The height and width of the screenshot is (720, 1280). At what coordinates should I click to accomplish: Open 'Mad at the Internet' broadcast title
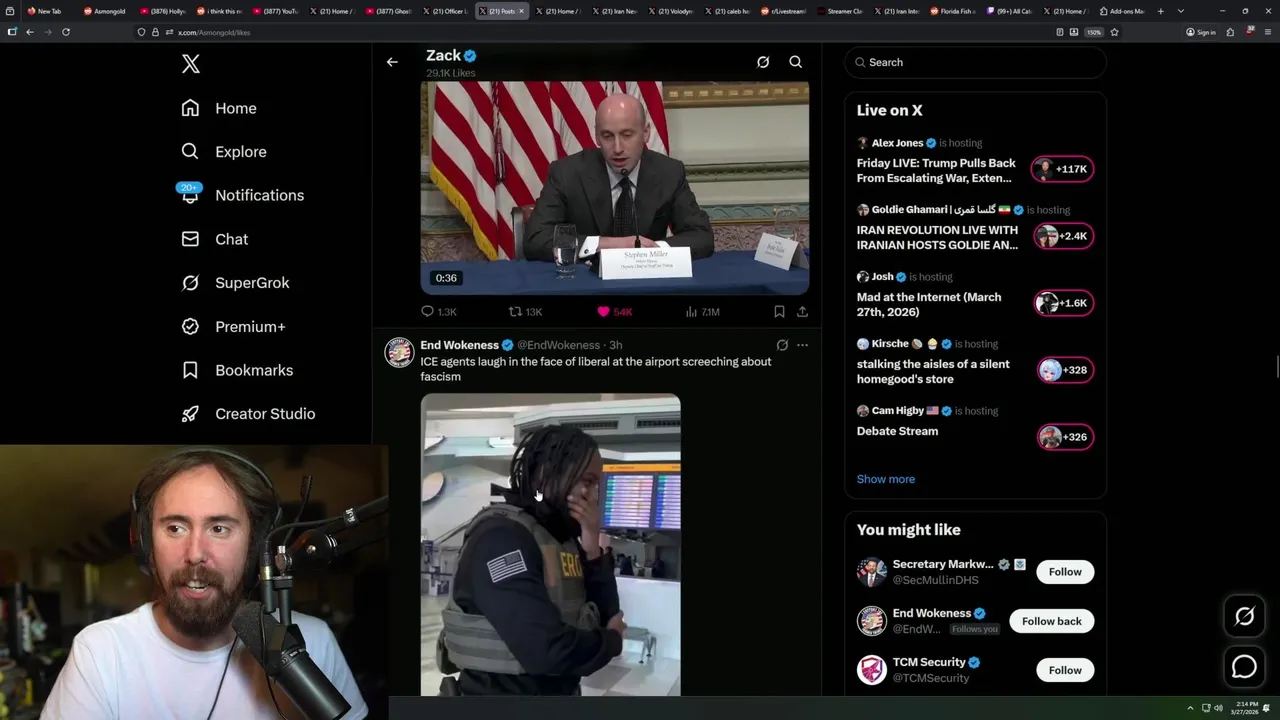tap(929, 304)
